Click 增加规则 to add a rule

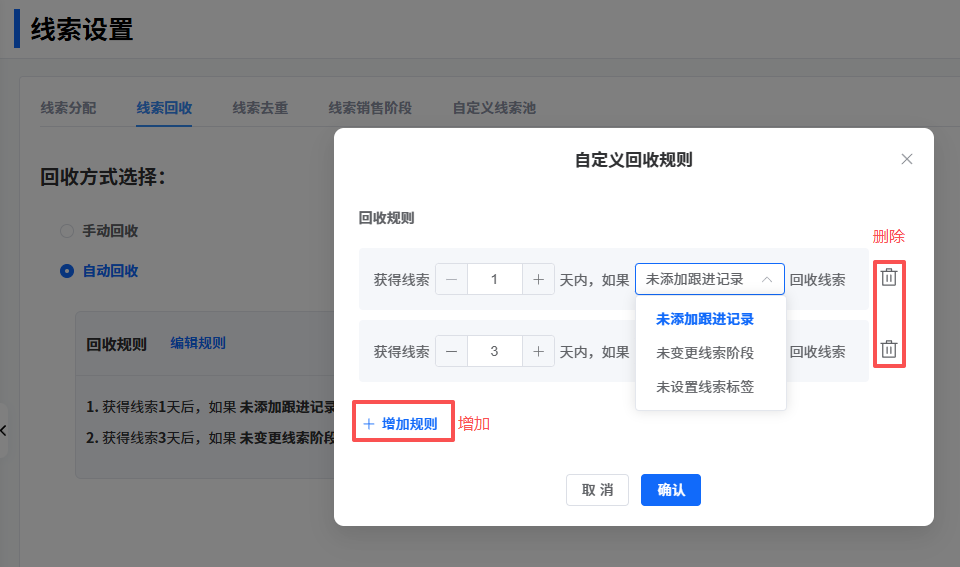coord(401,424)
